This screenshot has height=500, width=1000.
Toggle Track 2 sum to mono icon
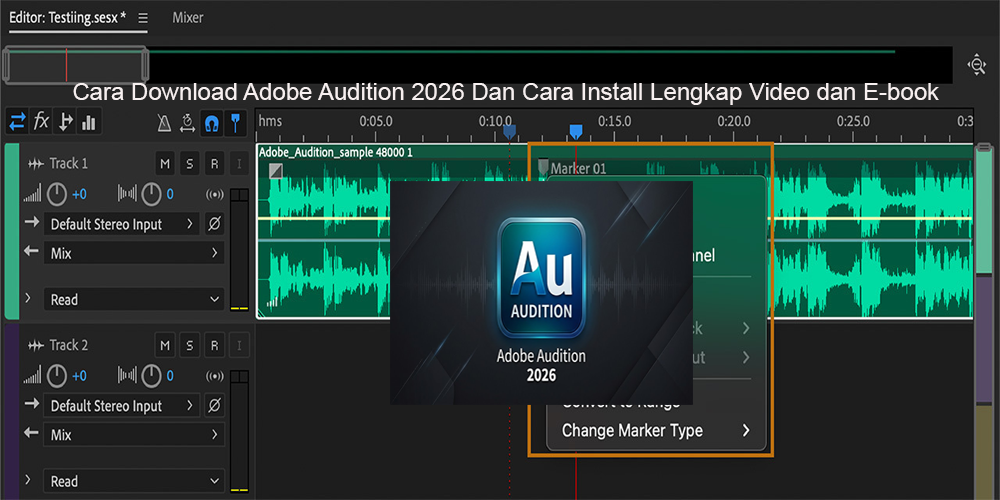tap(214, 376)
